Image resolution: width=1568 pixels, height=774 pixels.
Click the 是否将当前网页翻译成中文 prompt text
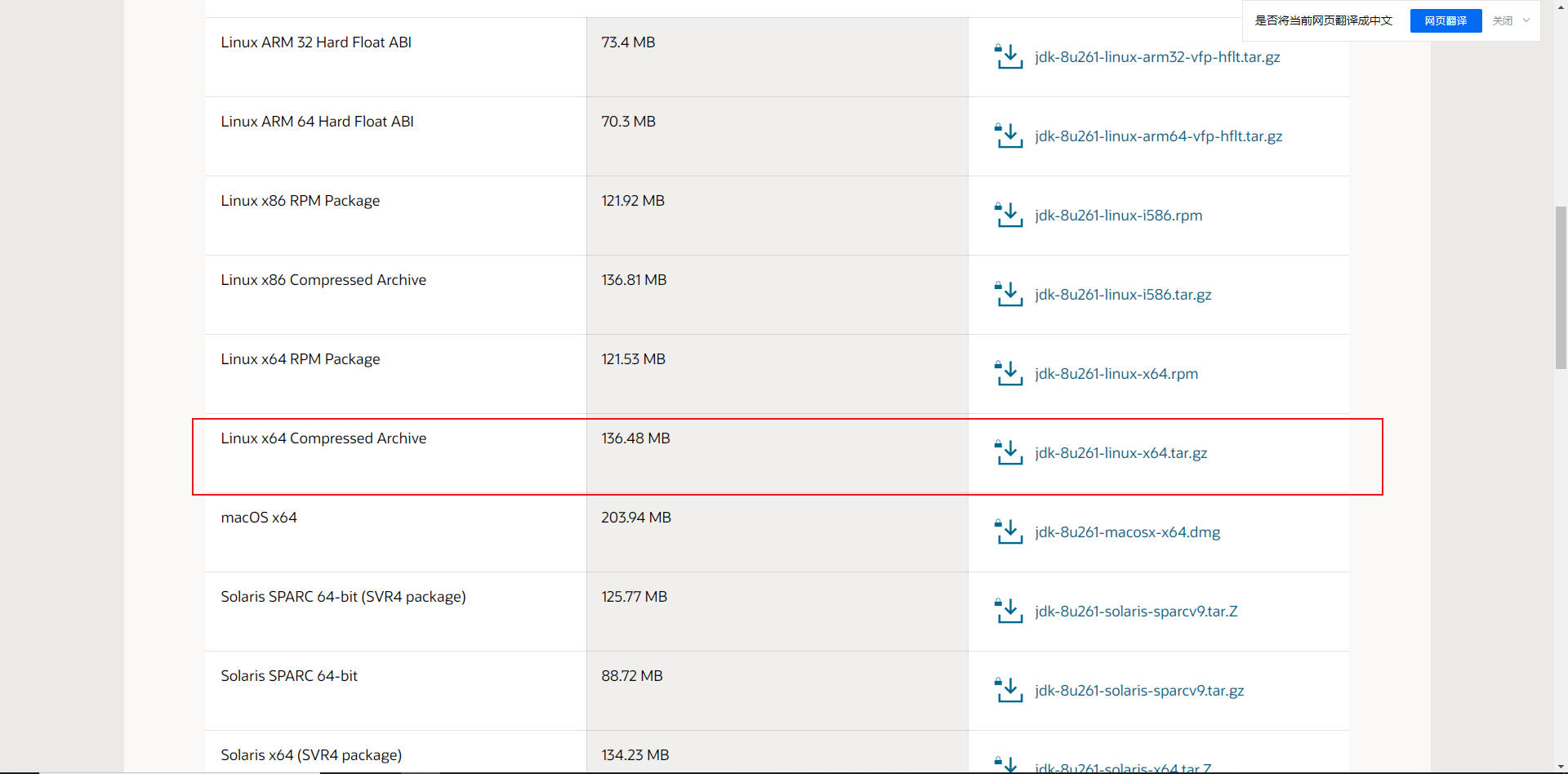(x=1323, y=20)
